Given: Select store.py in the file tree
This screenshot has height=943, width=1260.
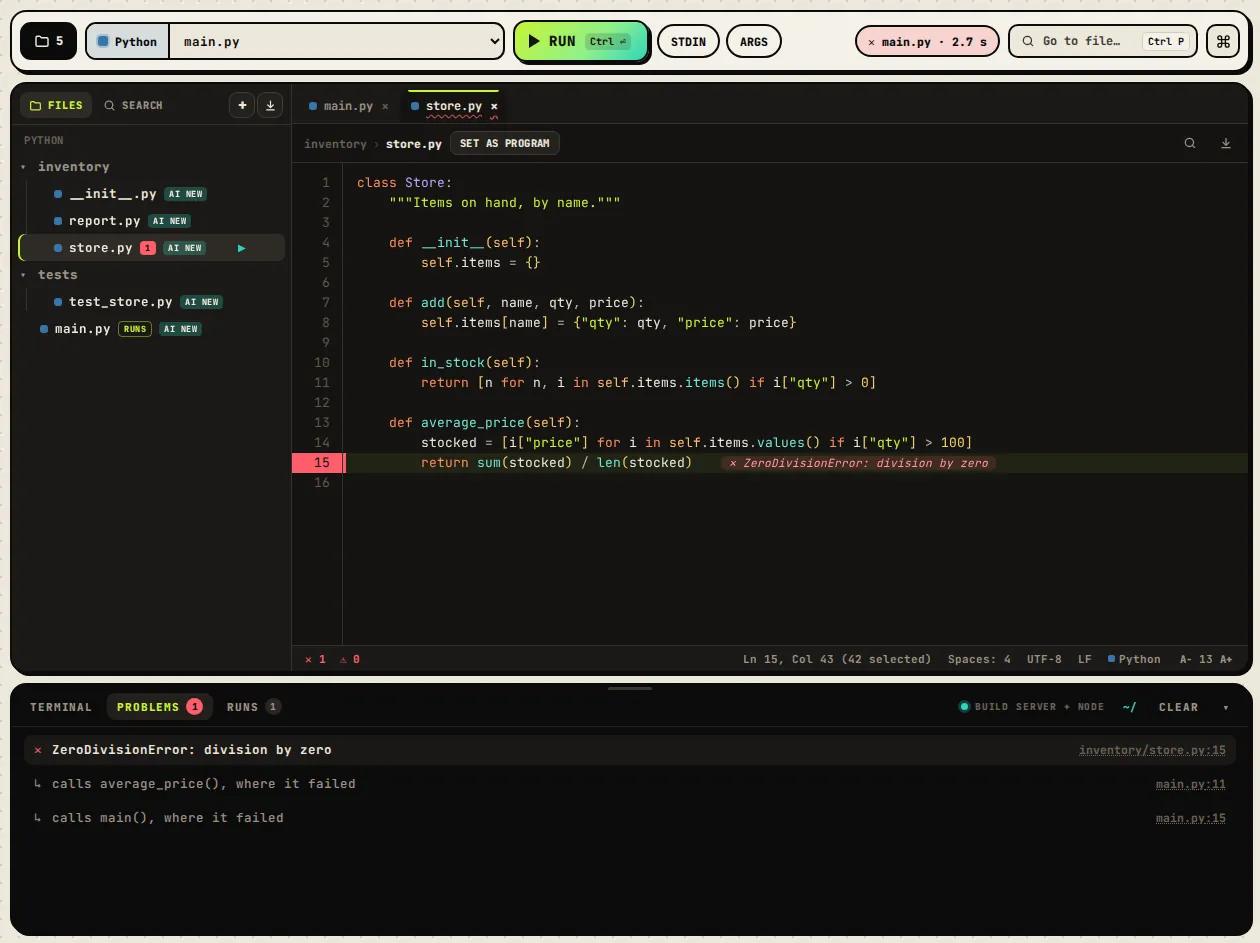Looking at the screenshot, I should (x=100, y=248).
